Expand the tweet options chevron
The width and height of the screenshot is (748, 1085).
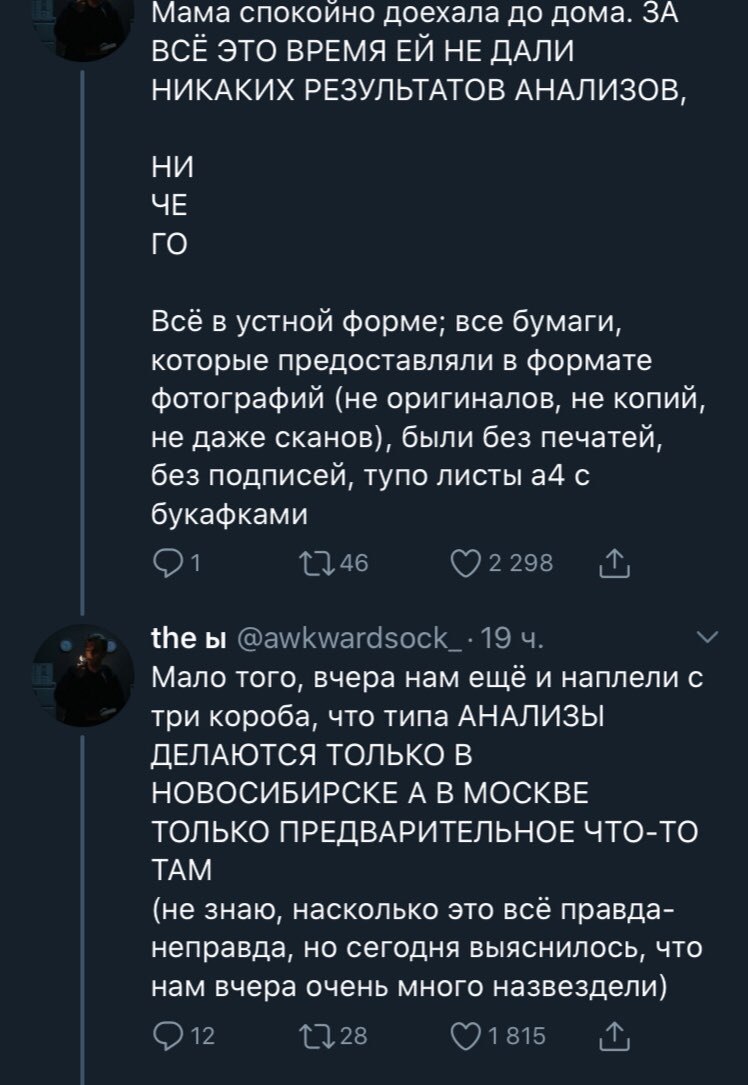705,637
